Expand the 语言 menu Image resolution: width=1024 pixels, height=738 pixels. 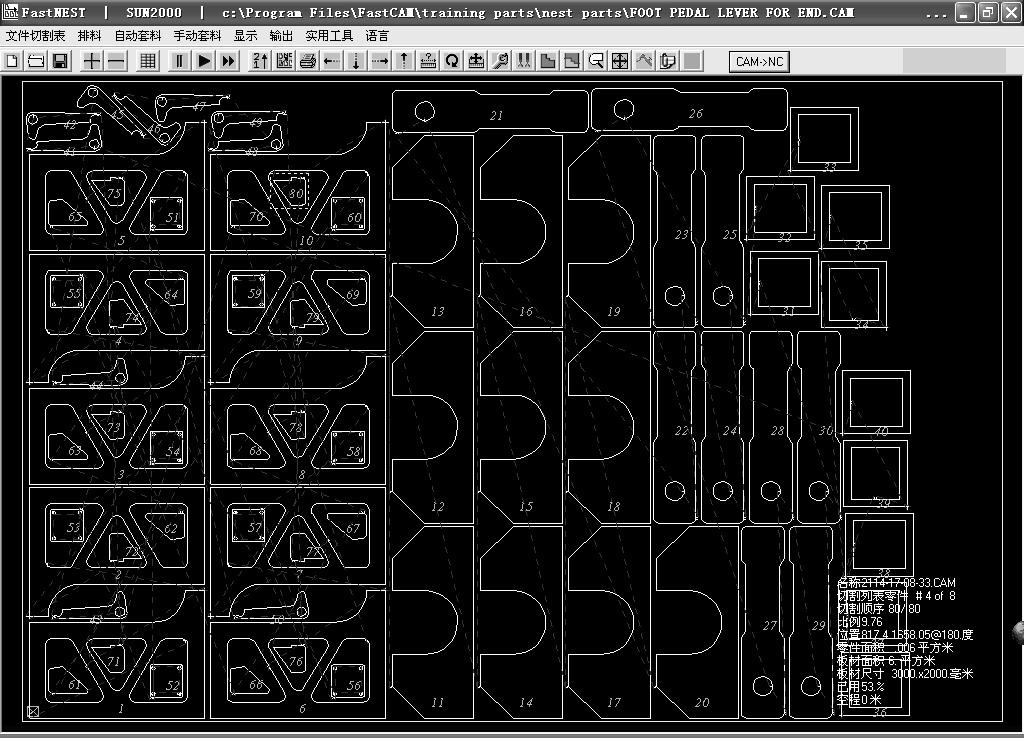coord(377,35)
